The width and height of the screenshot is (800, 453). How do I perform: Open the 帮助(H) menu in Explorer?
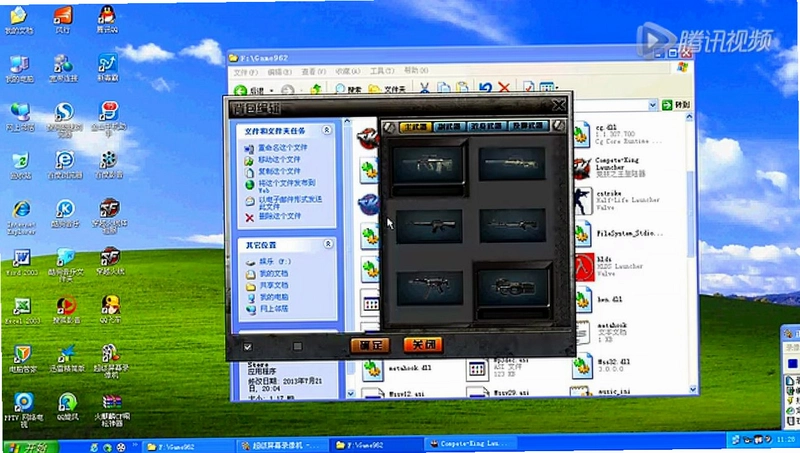point(416,70)
